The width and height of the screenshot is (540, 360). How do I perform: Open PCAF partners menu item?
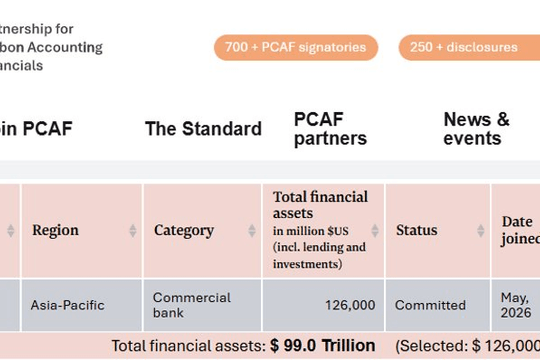pos(330,129)
